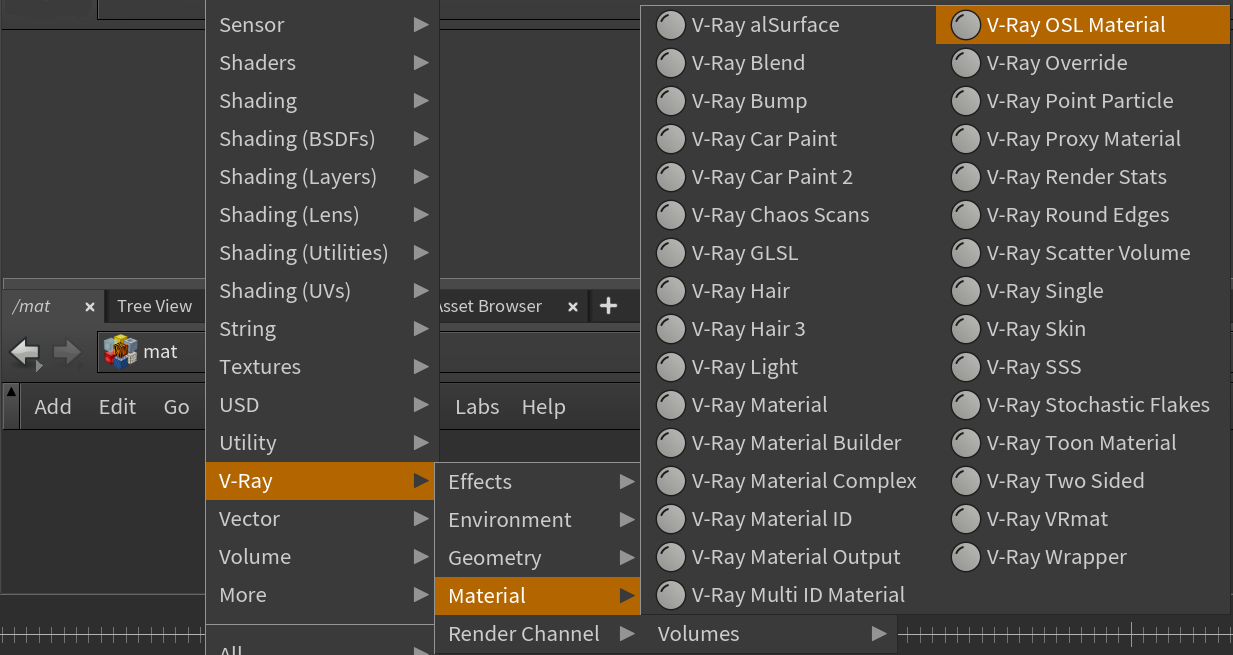This screenshot has width=1233, height=655.
Task: Open the Geometry submenu entry
Action: click(538, 558)
